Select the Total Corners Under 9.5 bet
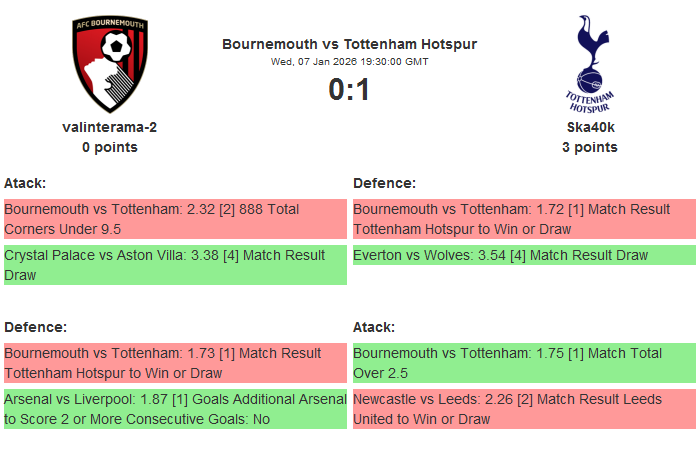The image size is (700, 460). point(174,219)
